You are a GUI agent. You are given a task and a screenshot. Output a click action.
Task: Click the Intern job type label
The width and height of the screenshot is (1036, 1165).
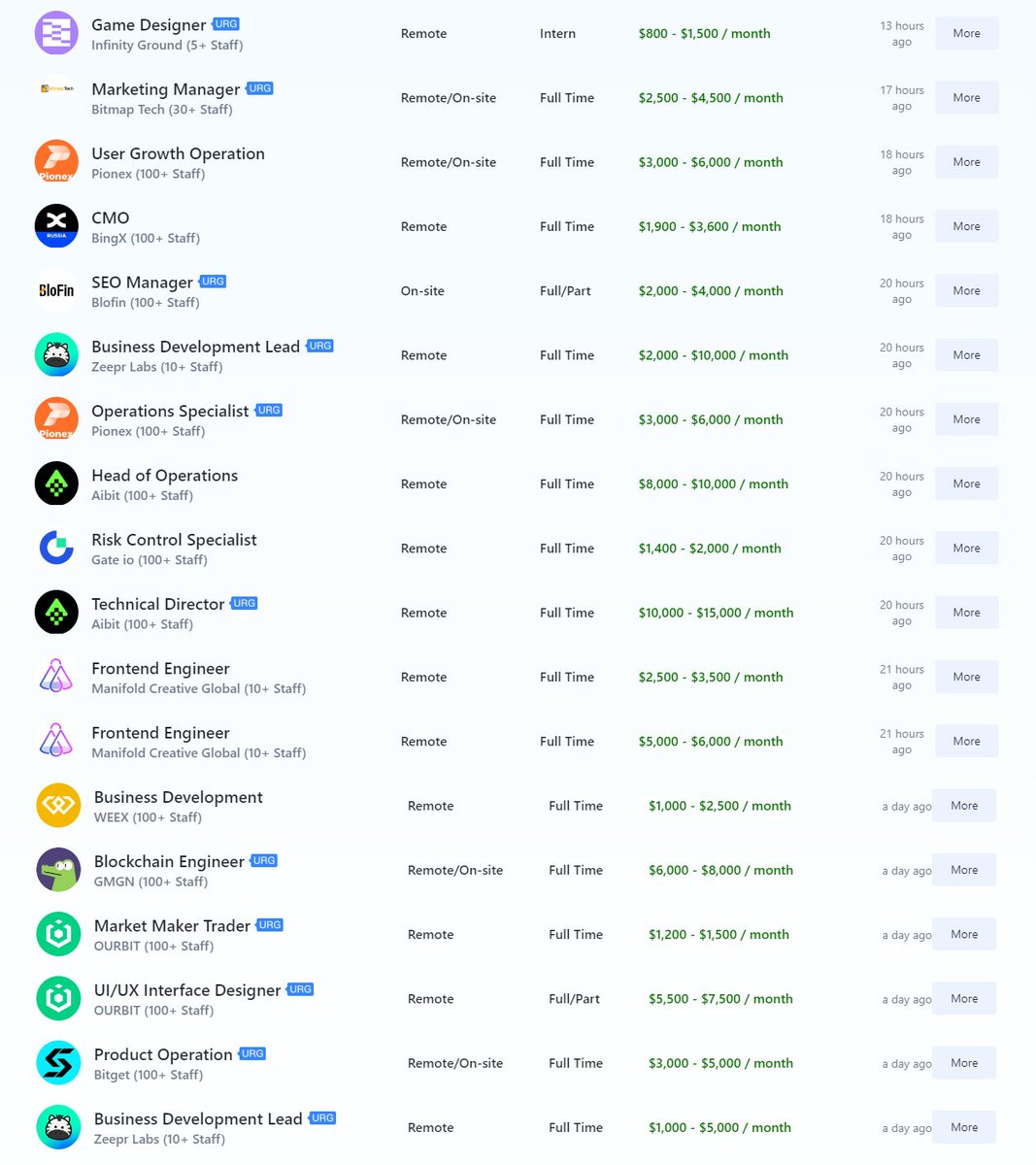(x=557, y=33)
